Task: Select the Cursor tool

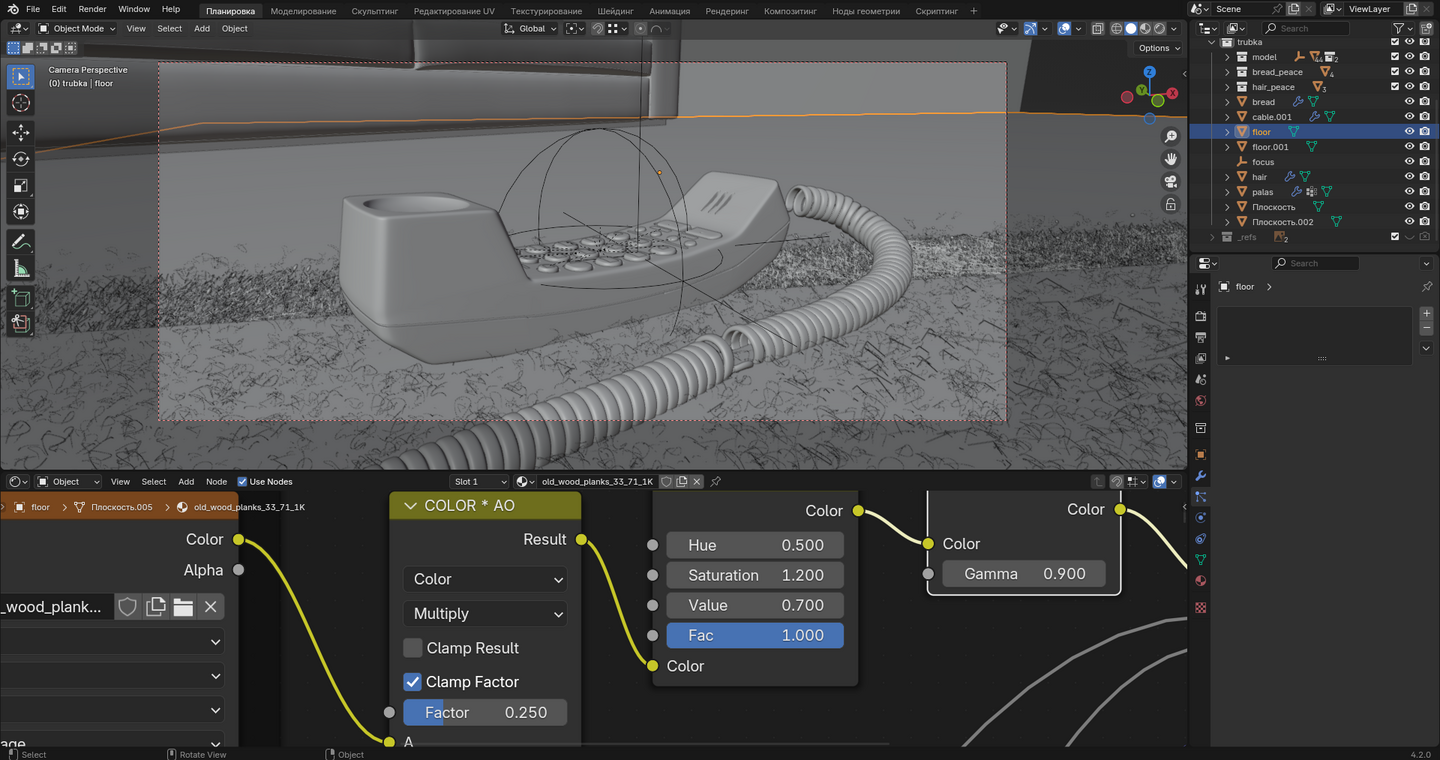Action: [x=20, y=103]
